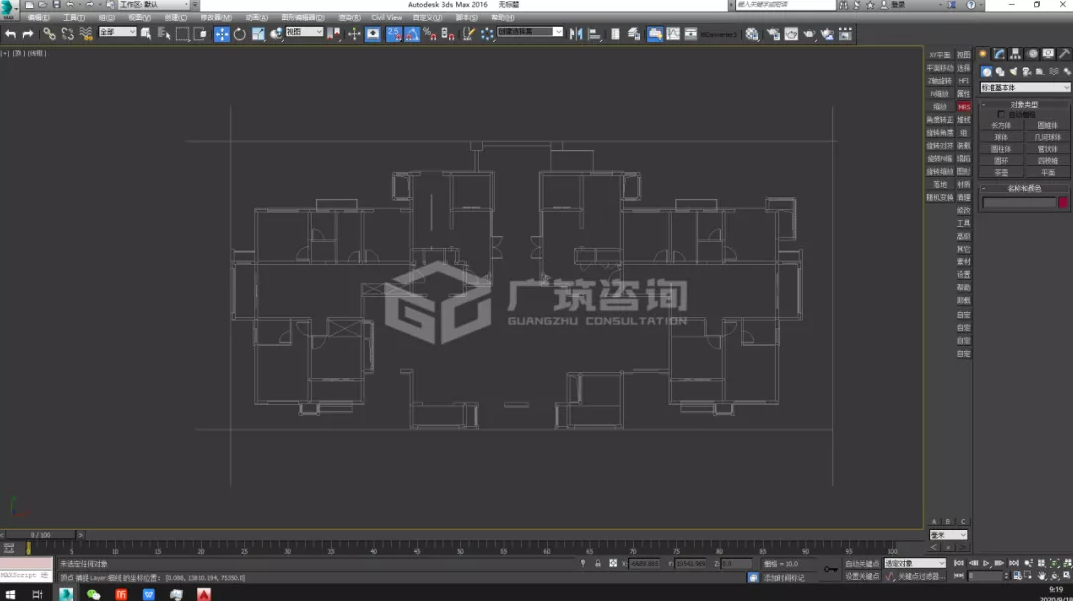
Task: Switch to the Hierarchy command panel tab
Action: coord(1016,53)
